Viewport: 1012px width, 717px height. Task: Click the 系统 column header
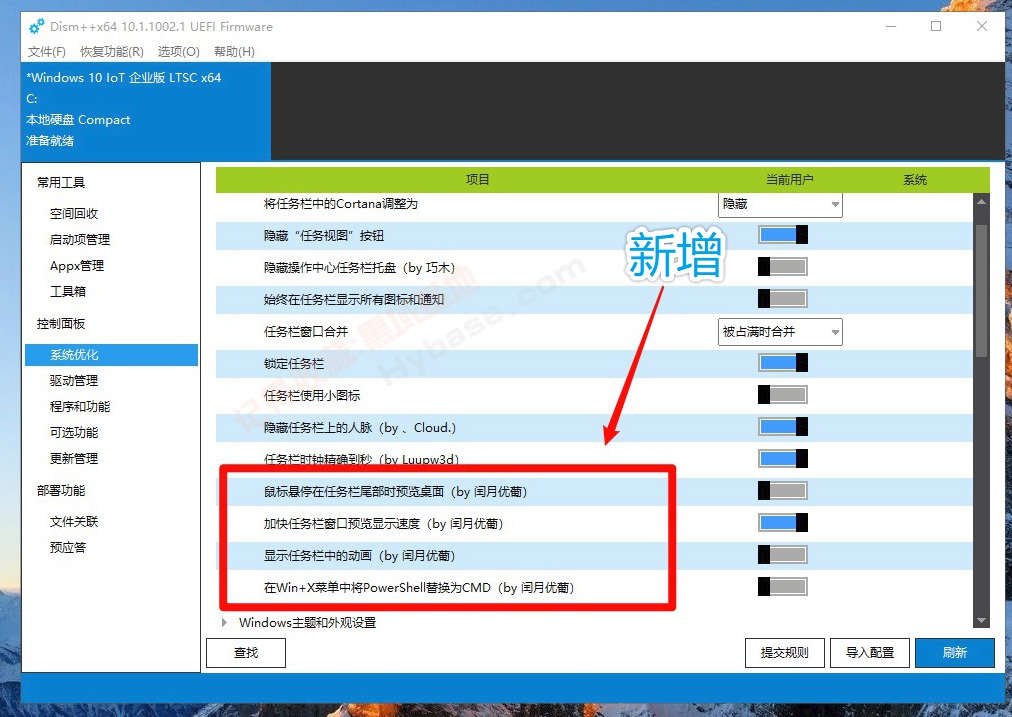point(915,180)
